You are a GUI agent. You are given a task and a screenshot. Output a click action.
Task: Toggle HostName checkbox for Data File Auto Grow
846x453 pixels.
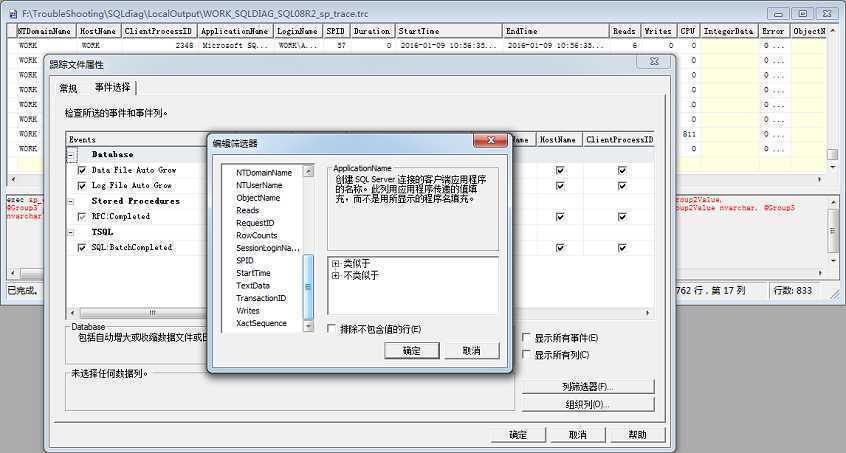coord(560,170)
